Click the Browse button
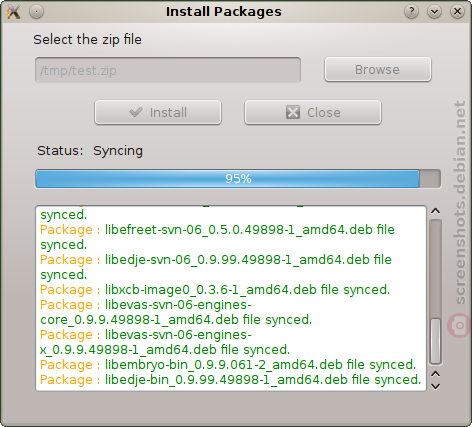The height and width of the screenshot is (427, 472). pyautogui.click(x=378, y=69)
